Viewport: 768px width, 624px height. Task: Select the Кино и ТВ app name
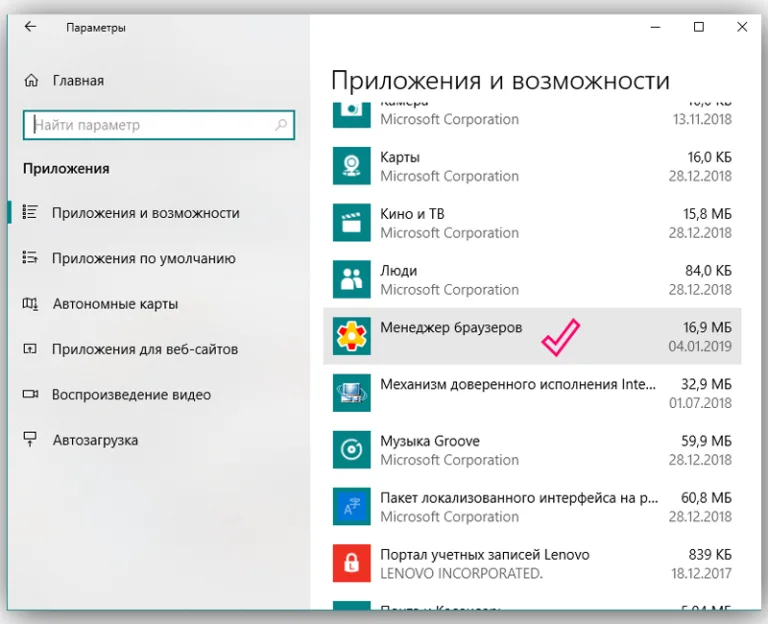[x=412, y=214]
